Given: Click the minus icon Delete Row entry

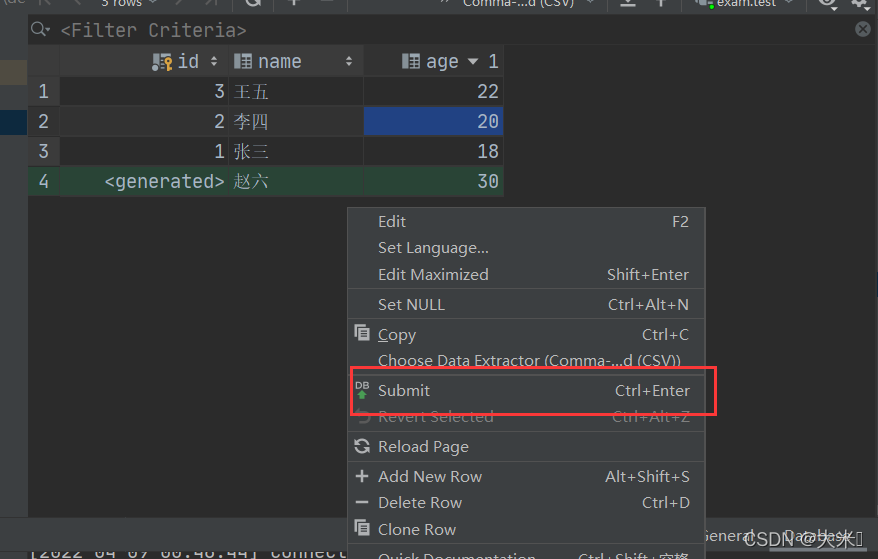Looking at the screenshot, I should click(x=526, y=503).
